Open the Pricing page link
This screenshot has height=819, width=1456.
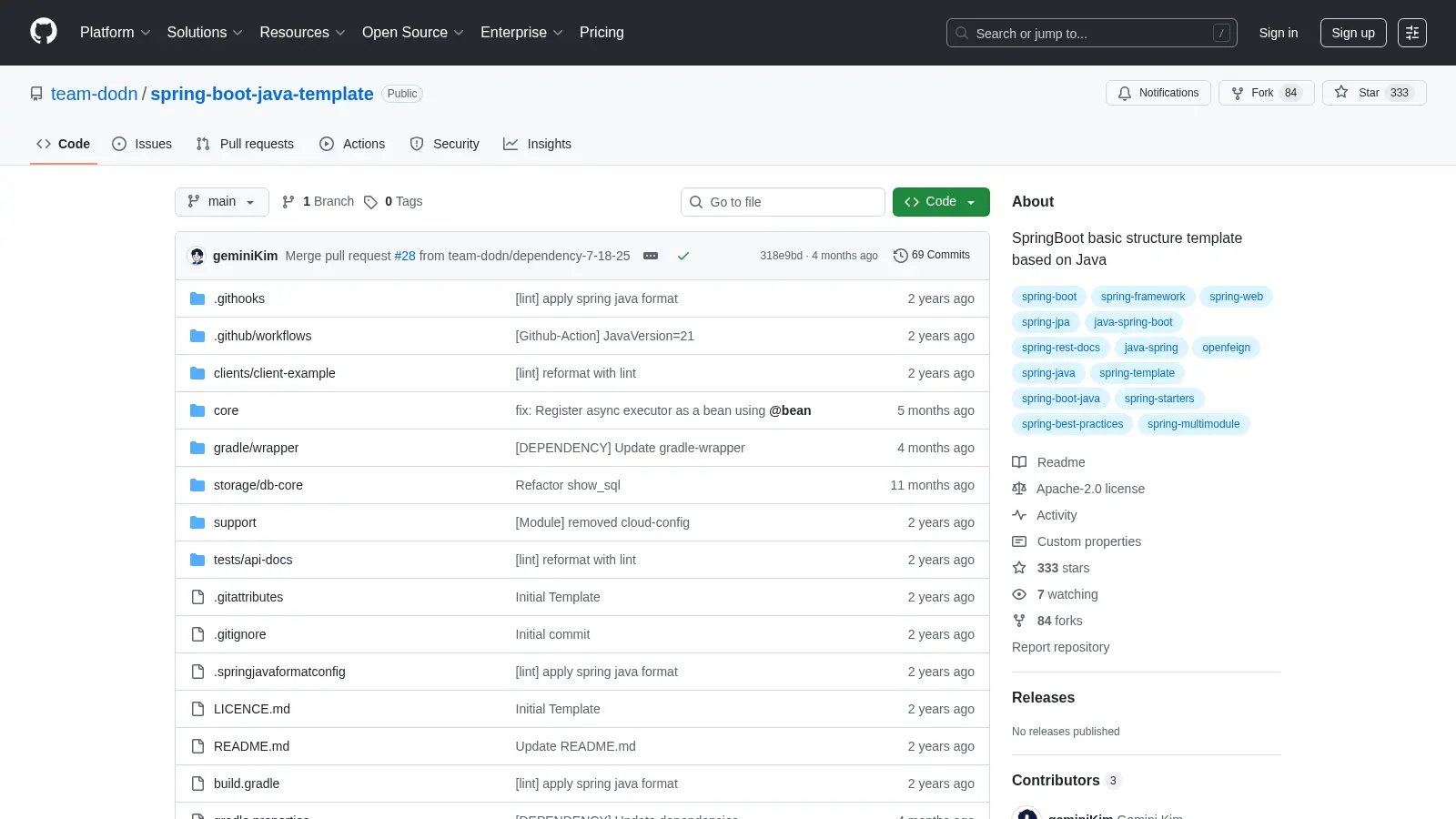pos(602,33)
